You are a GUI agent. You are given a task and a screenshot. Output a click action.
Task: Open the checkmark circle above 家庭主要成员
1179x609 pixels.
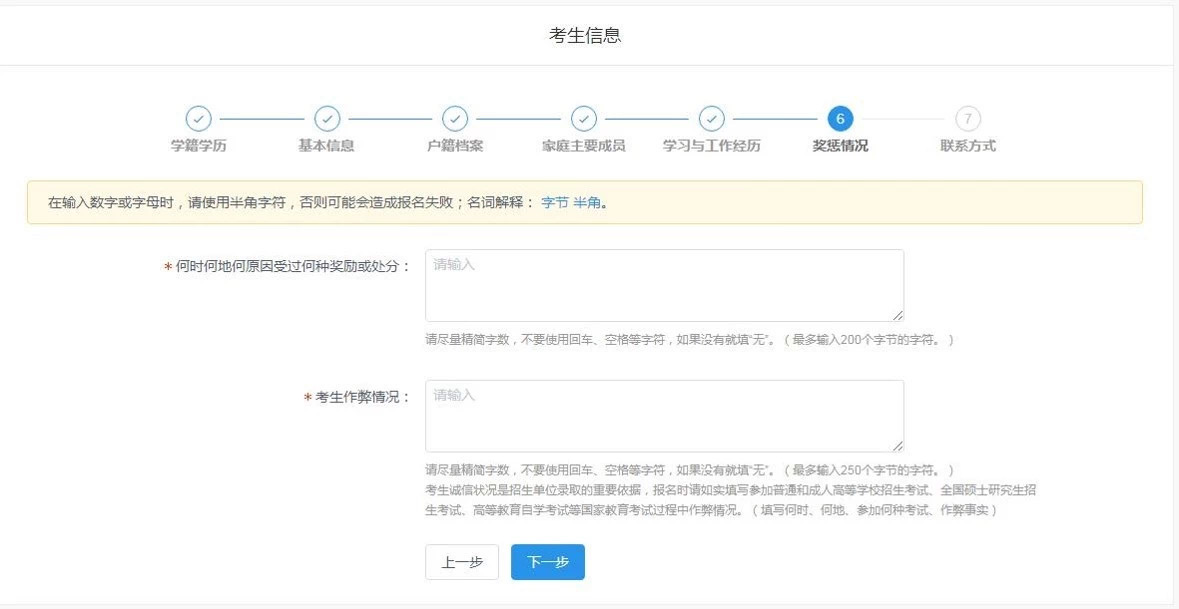tap(583, 119)
